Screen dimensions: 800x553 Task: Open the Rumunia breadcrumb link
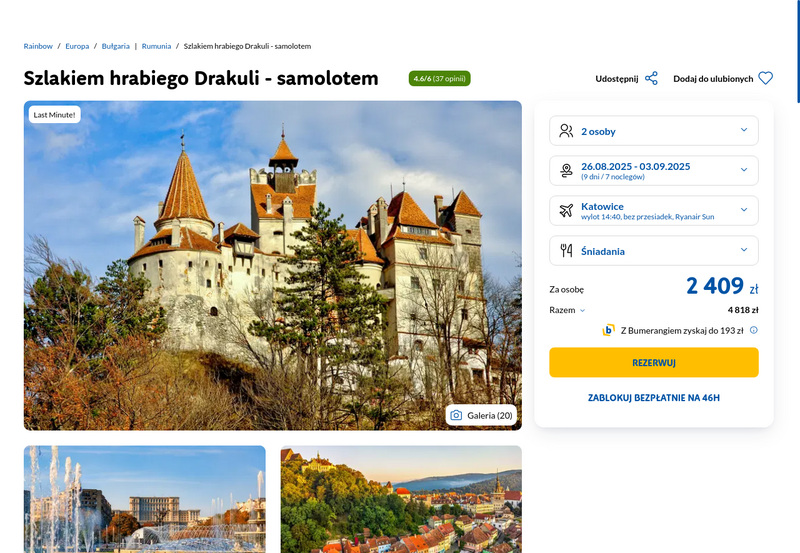coord(156,46)
